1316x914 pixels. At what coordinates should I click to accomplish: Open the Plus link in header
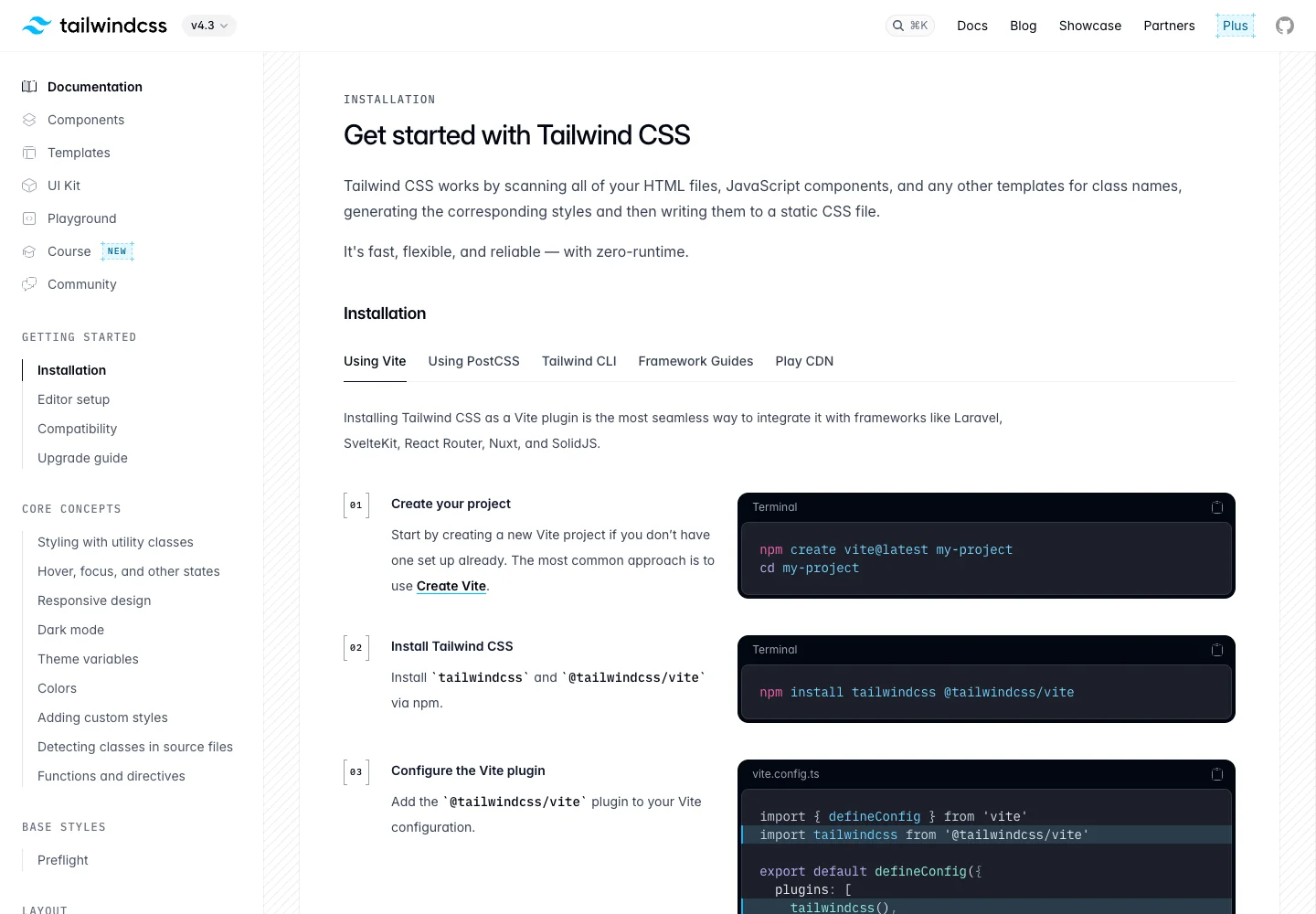(x=1236, y=26)
